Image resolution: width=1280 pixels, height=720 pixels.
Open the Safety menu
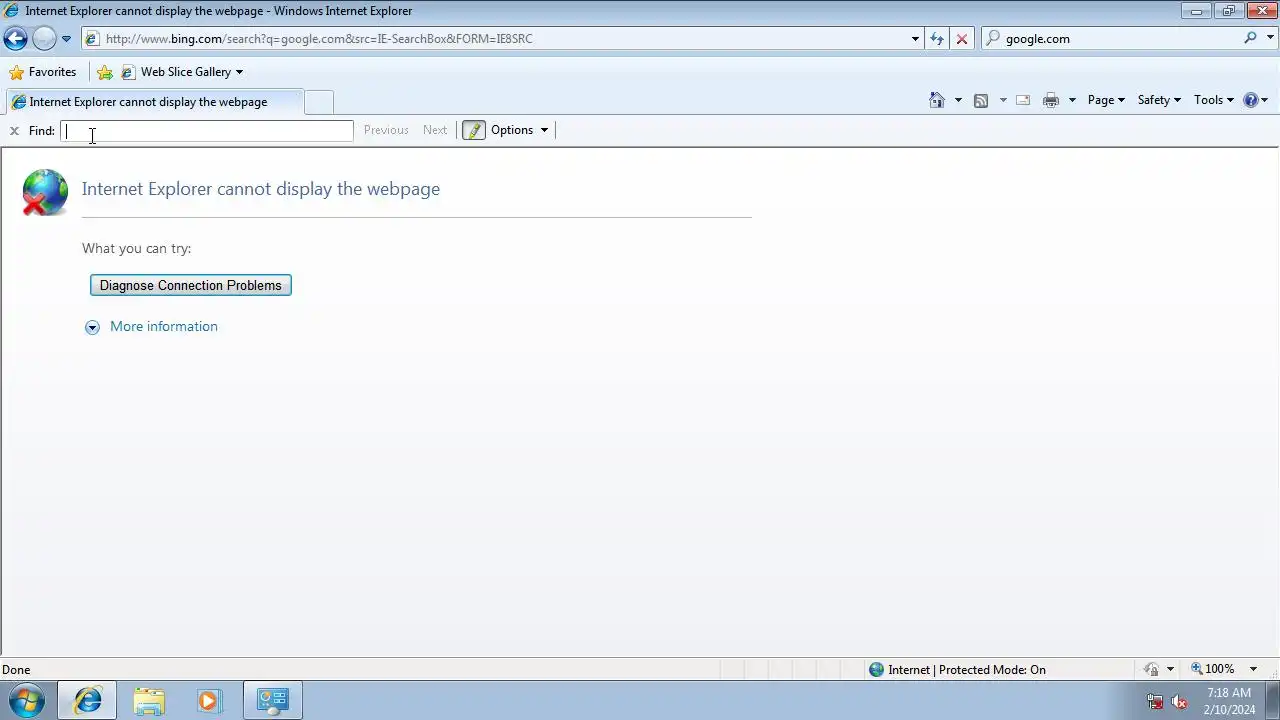[1159, 100]
